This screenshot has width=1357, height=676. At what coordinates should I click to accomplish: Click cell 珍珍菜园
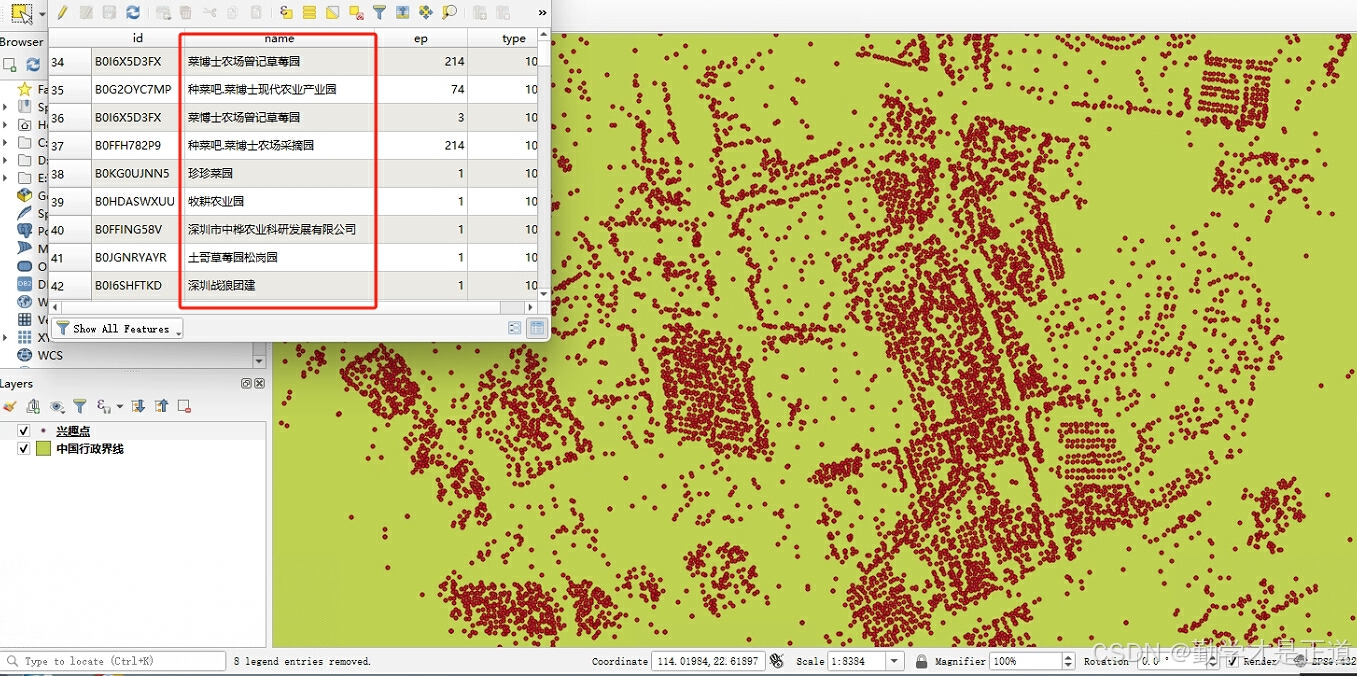[x=279, y=173]
